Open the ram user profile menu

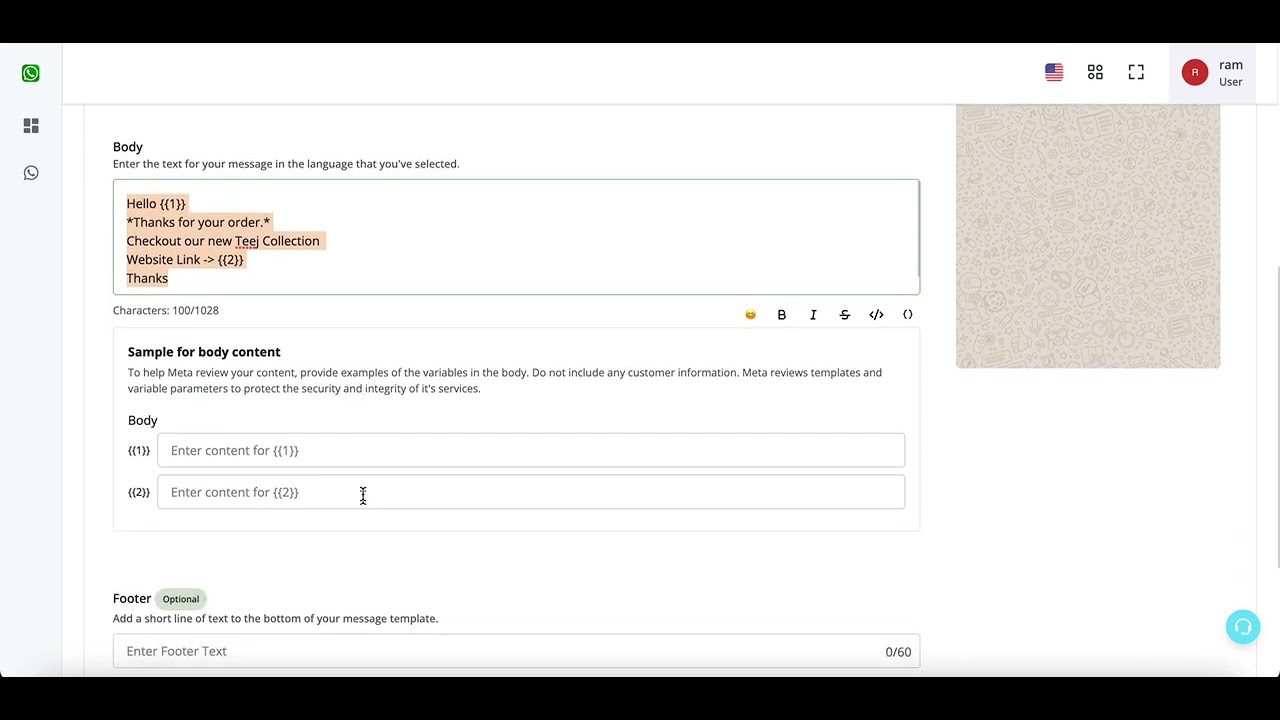1213,73
